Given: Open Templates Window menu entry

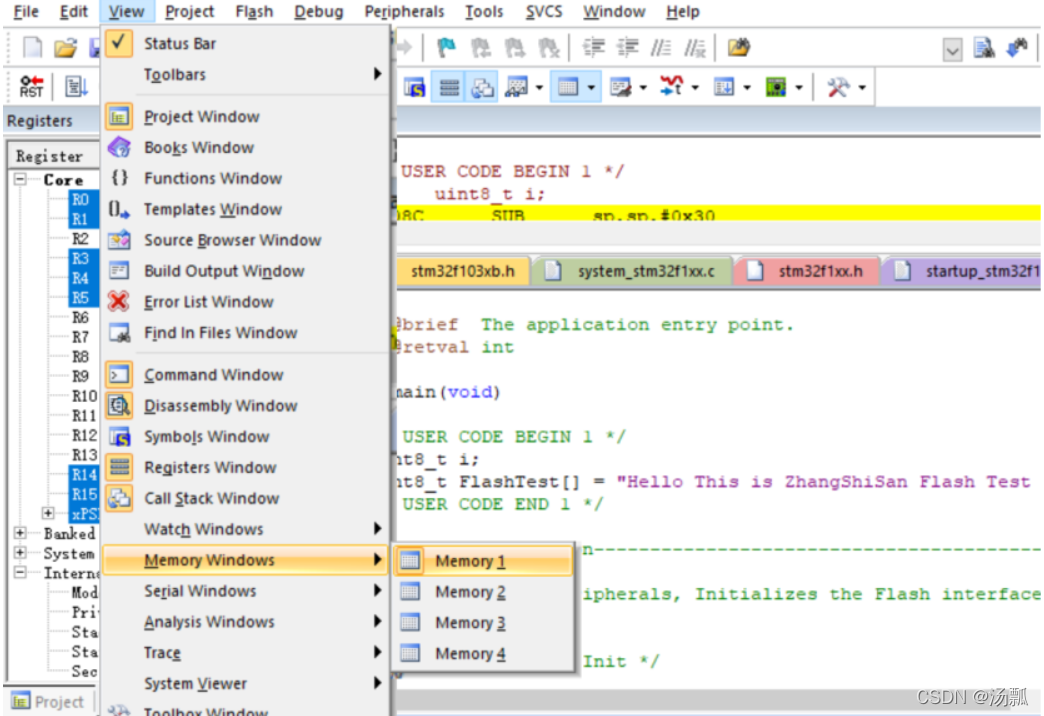Looking at the screenshot, I should [246, 209].
